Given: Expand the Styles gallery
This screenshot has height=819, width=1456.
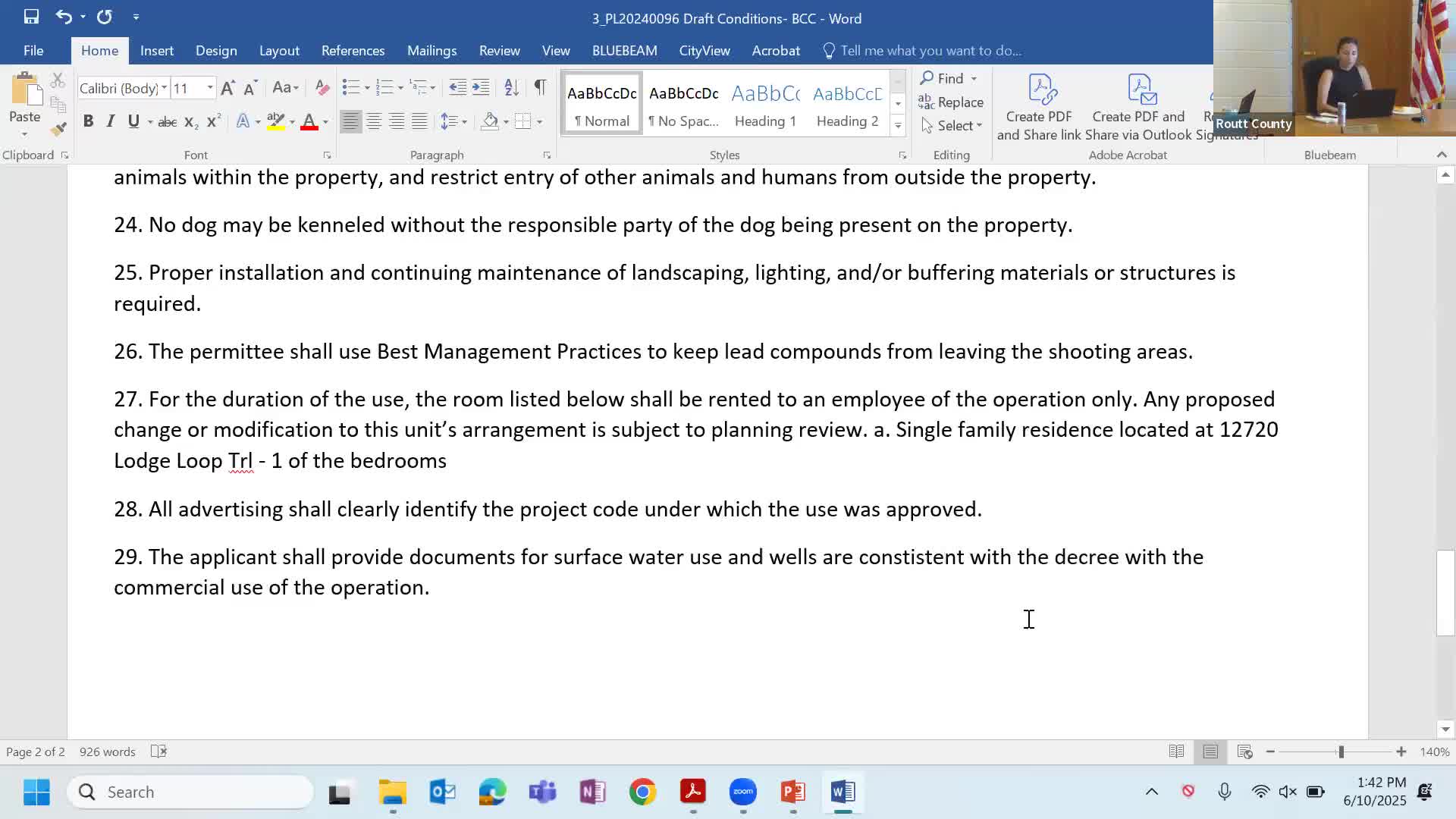Looking at the screenshot, I should (898, 126).
